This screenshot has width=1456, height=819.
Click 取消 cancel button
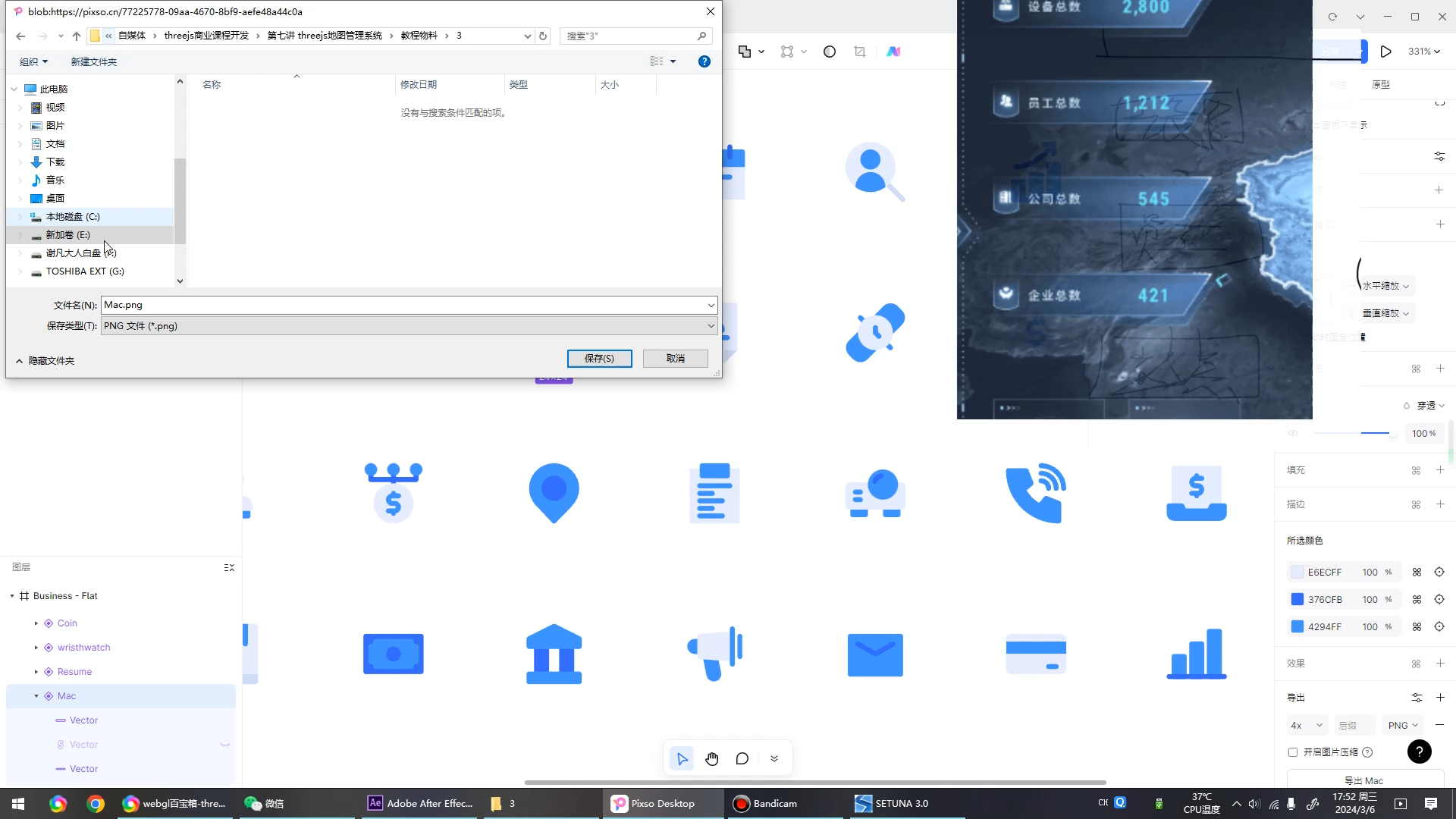(676, 358)
